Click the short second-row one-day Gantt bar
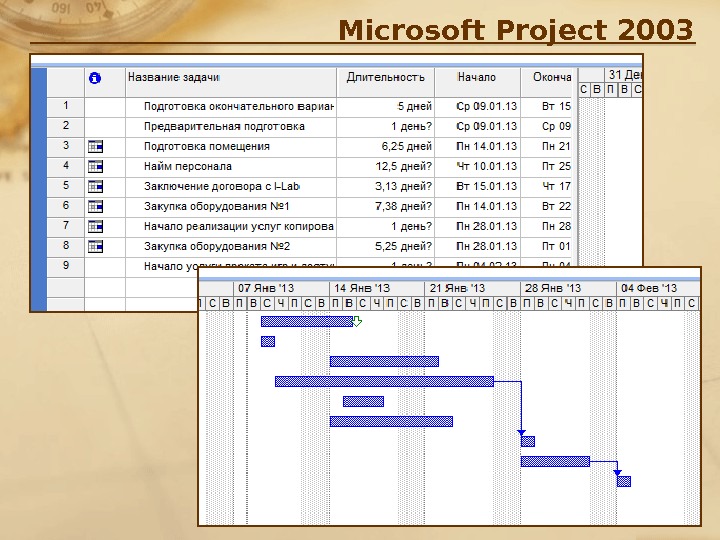 [x=268, y=341]
